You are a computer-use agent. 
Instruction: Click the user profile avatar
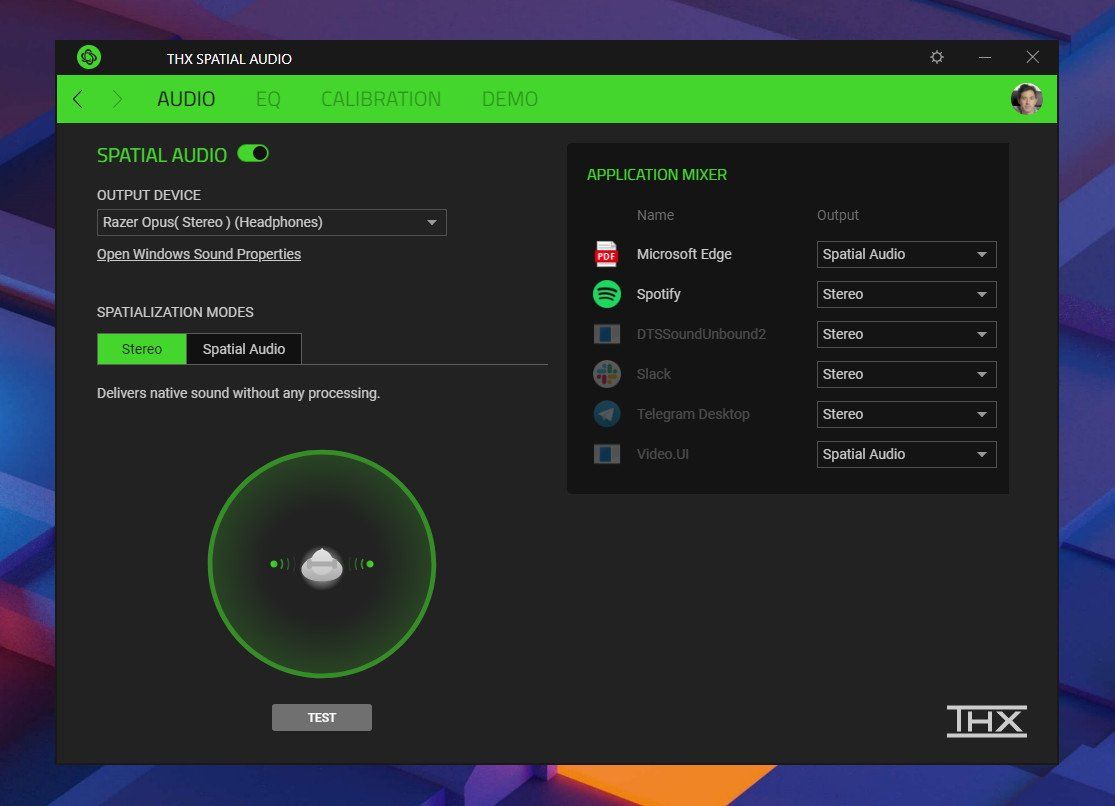pyautogui.click(x=1026, y=99)
